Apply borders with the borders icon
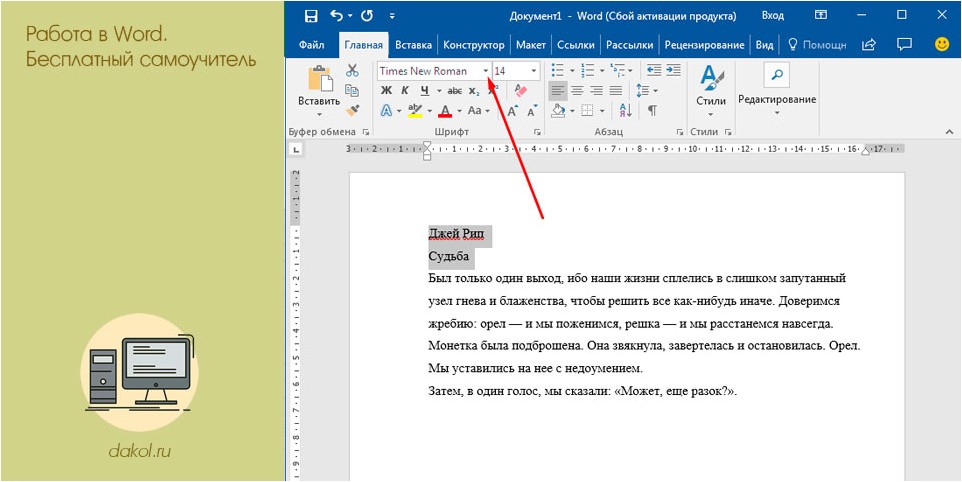Image resolution: width=962 pixels, height=482 pixels. pyautogui.click(x=588, y=111)
